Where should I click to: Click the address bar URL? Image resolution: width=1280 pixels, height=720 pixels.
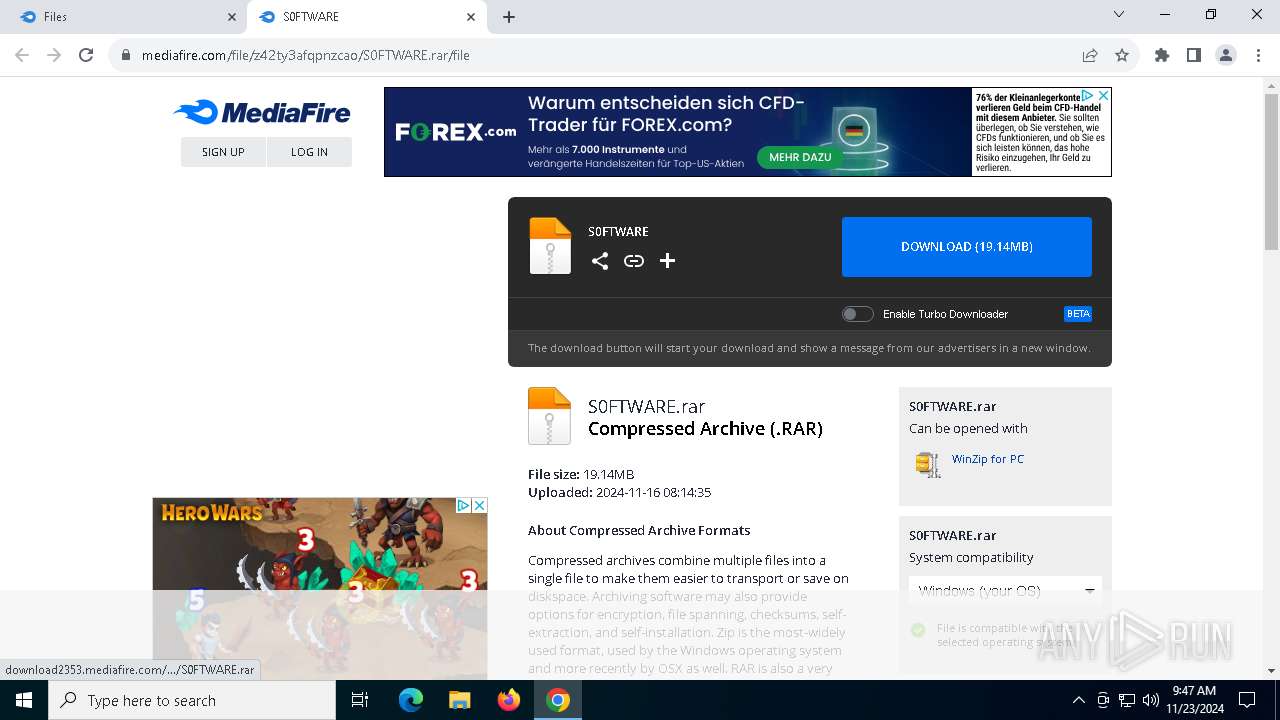[x=306, y=55]
